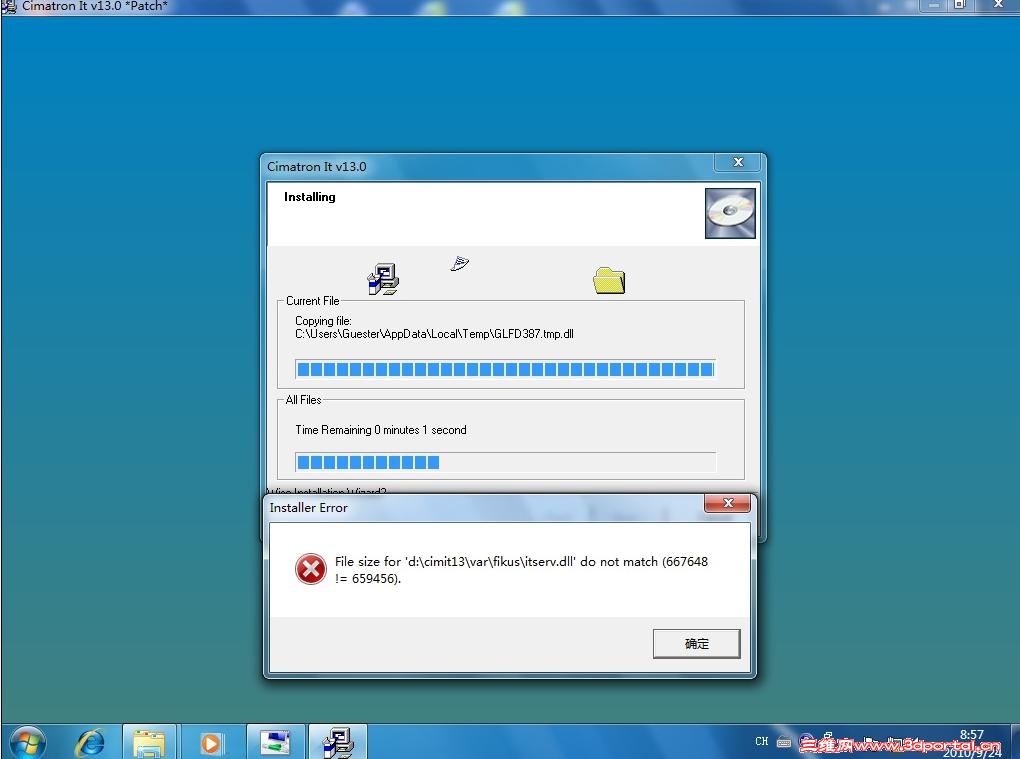Click the Time Remaining text
Image resolution: width=1020 pixels, height=759 pixels.
[x=381, y=430]
